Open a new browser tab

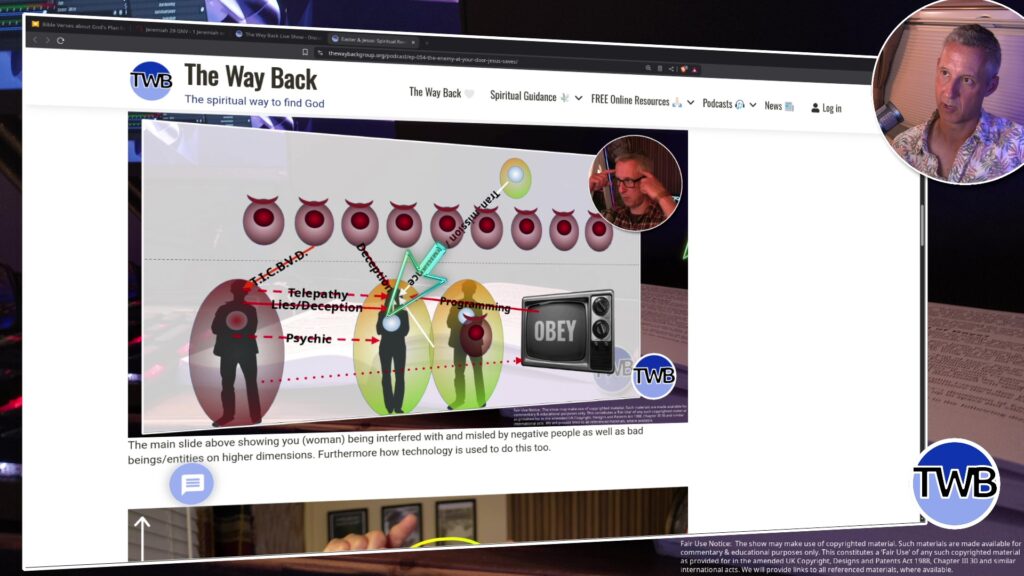426,42
